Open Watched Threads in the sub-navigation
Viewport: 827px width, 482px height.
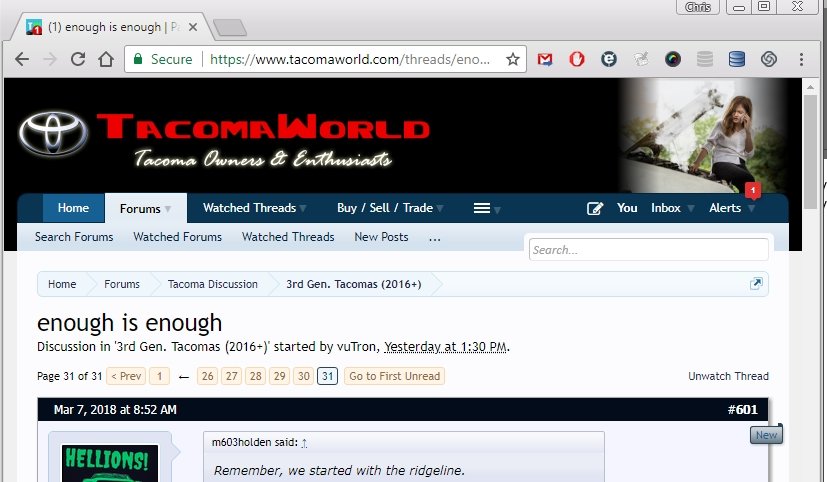point(288,237)
